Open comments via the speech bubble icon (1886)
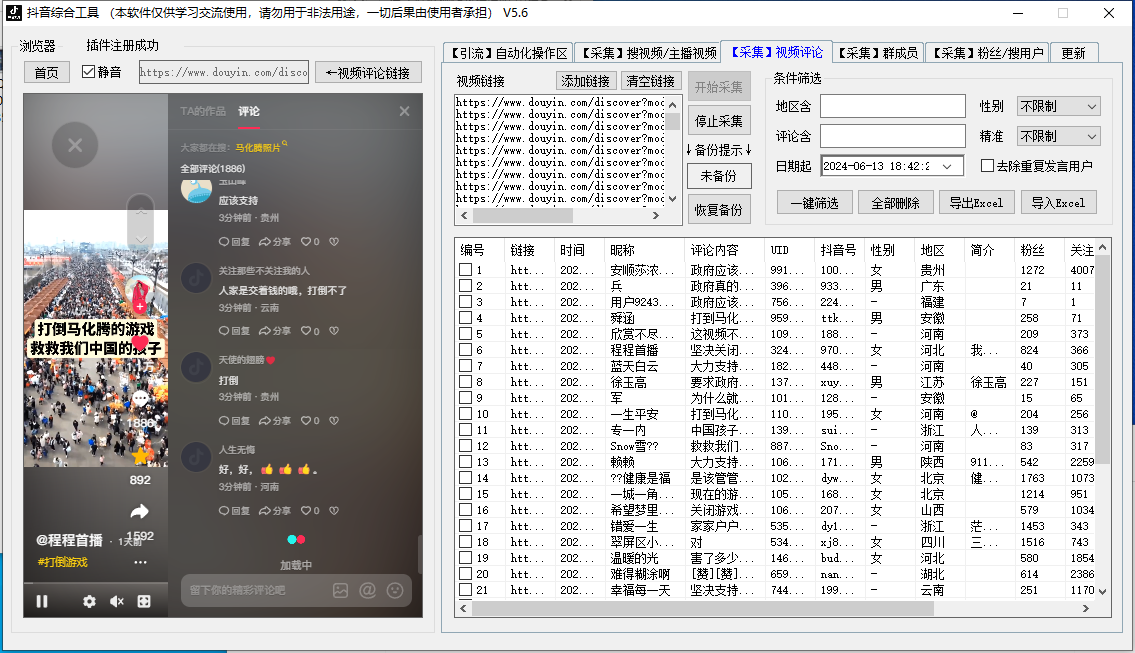Viewport: 1135px width, 653px height. coord(140,399)
